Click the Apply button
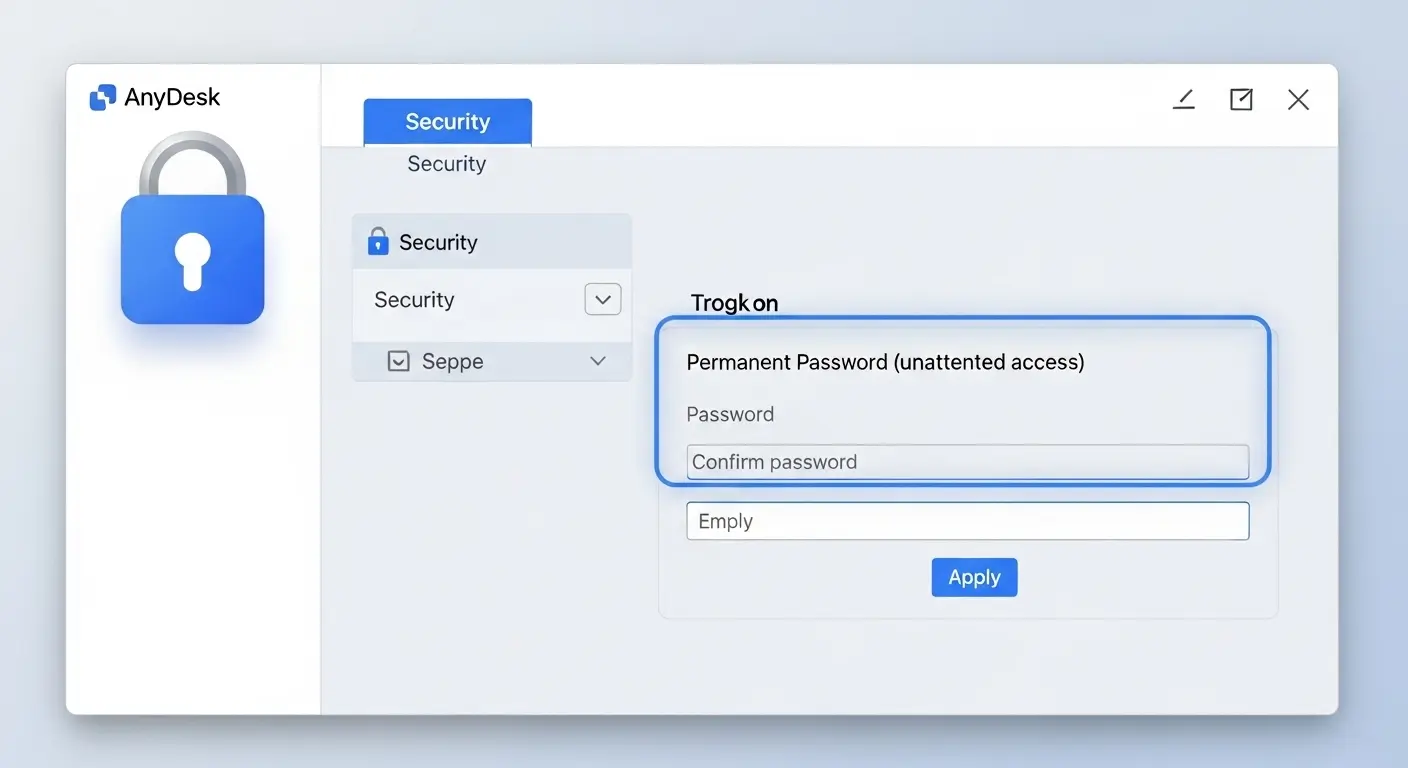This screenshot has height=768, width=1408. click(974, 577)
